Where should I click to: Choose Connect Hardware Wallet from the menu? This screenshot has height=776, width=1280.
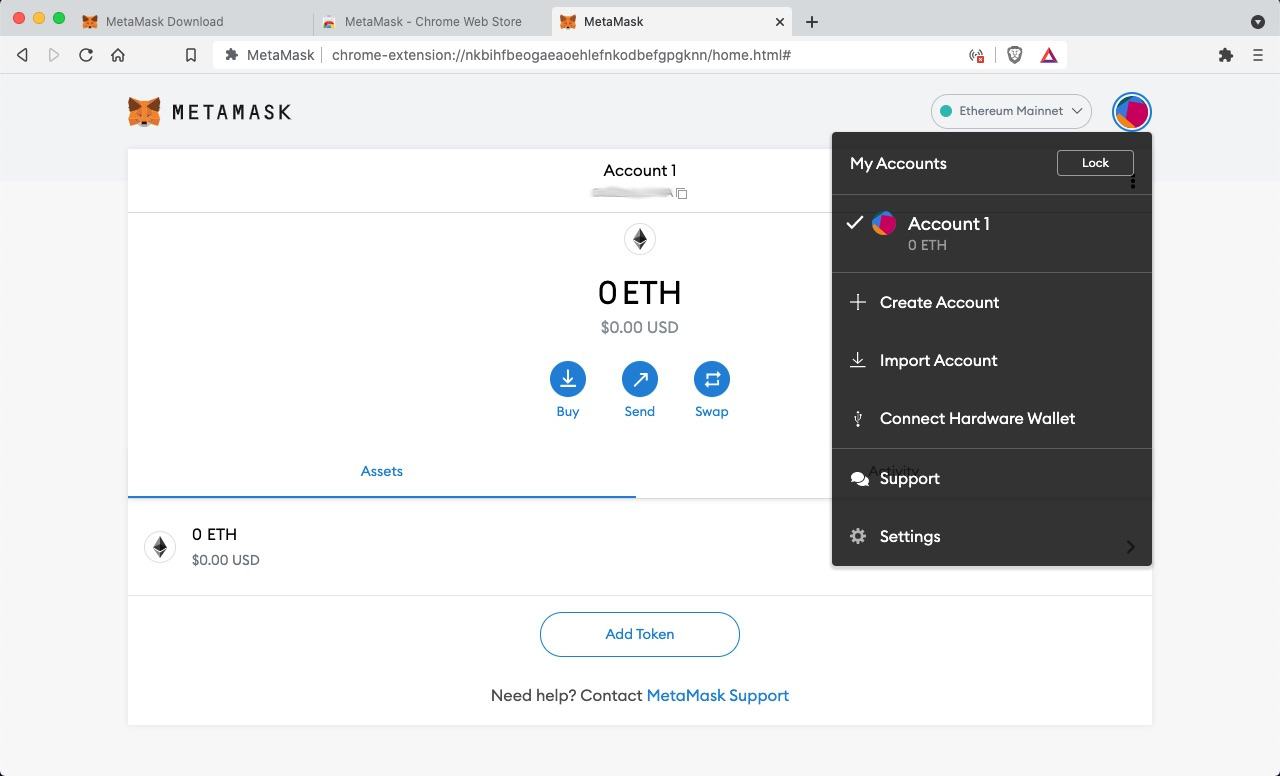click(x=992, y=418)
